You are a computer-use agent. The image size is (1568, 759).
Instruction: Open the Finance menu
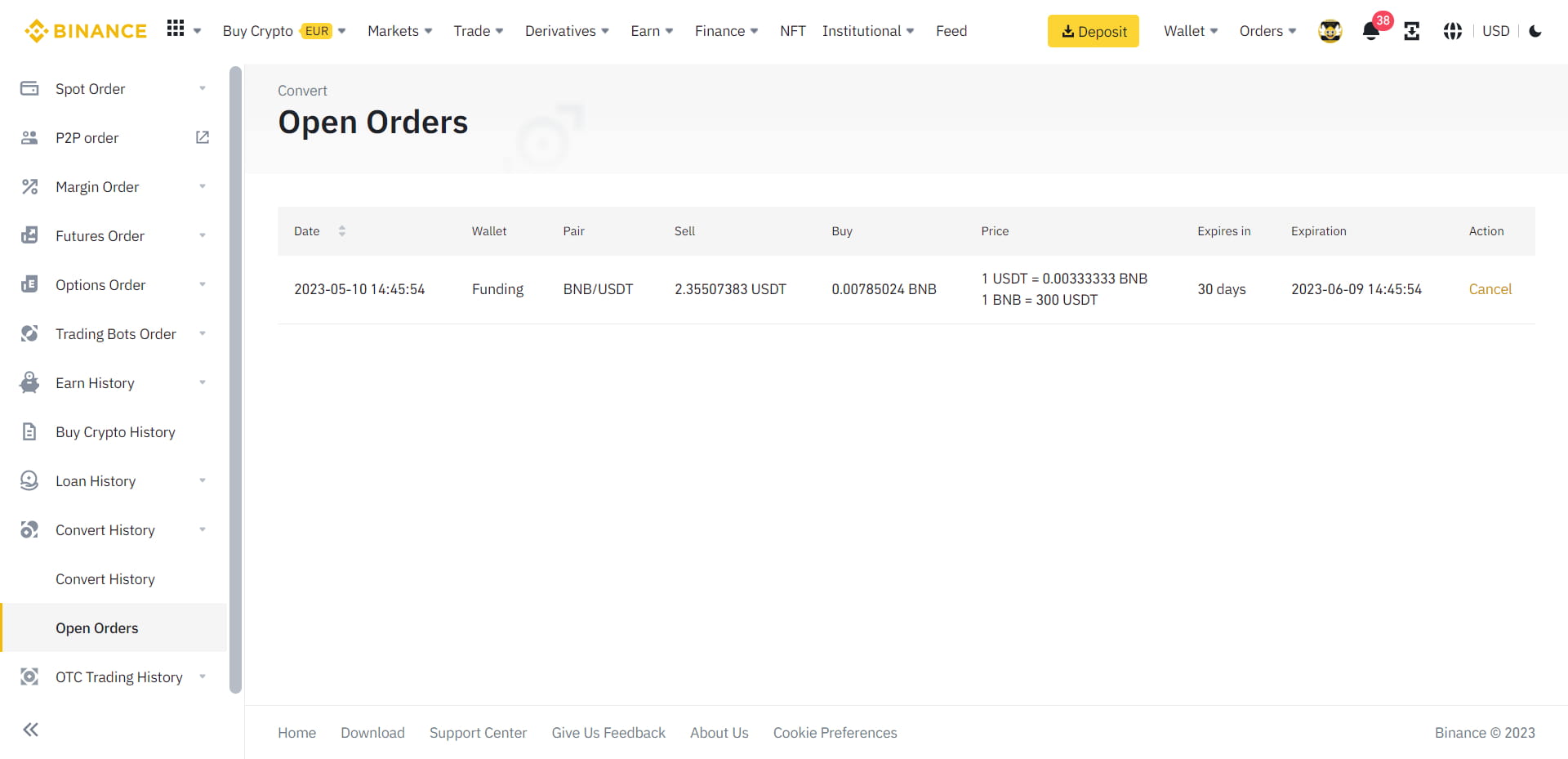pos(727,31)
